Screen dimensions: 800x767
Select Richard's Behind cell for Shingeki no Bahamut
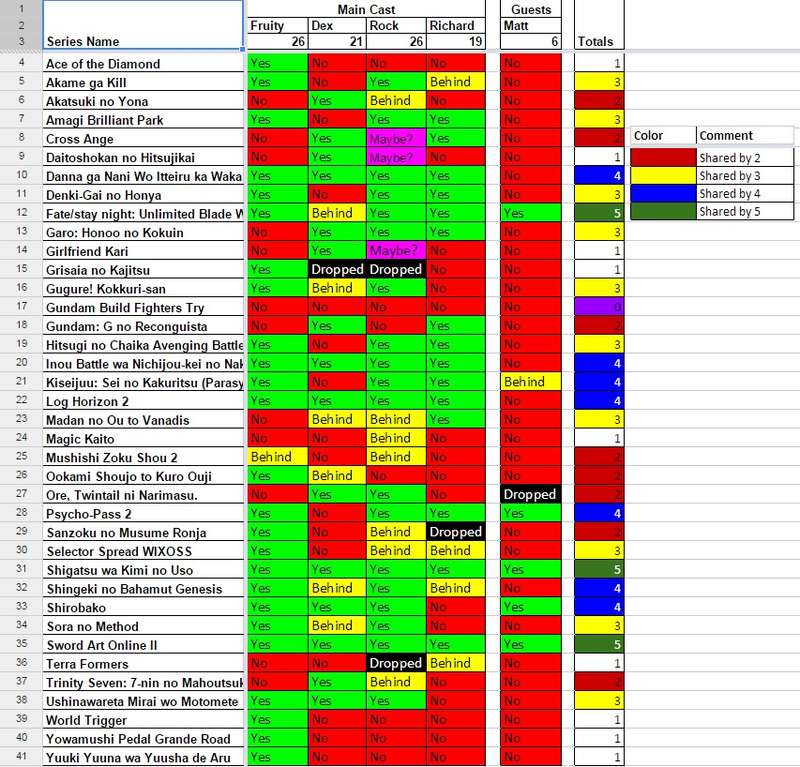(x=456, y=588)
